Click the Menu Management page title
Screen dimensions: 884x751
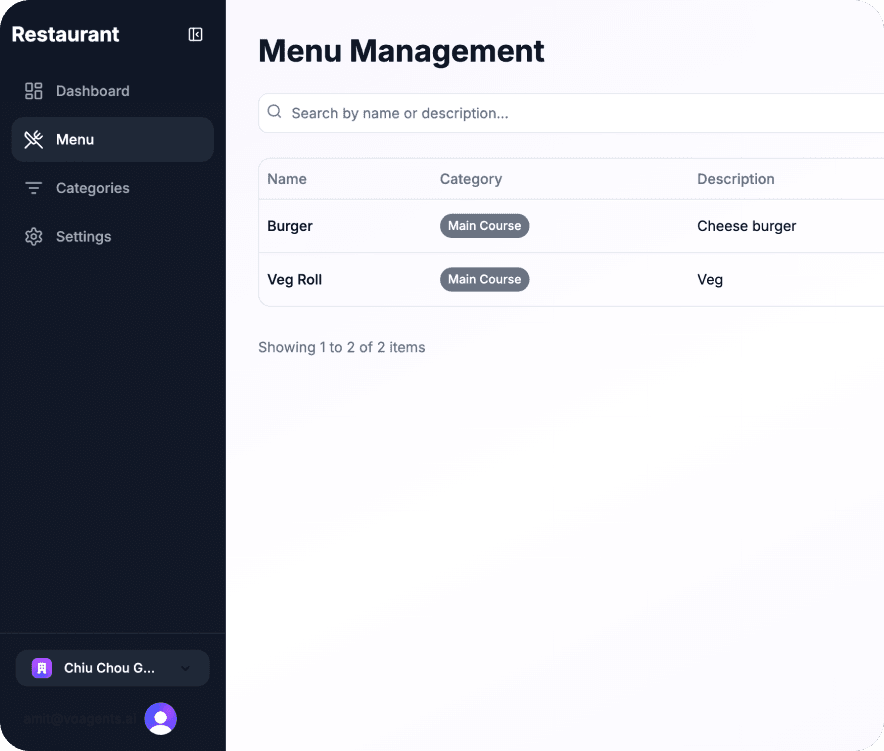click(x=401, y=50)
